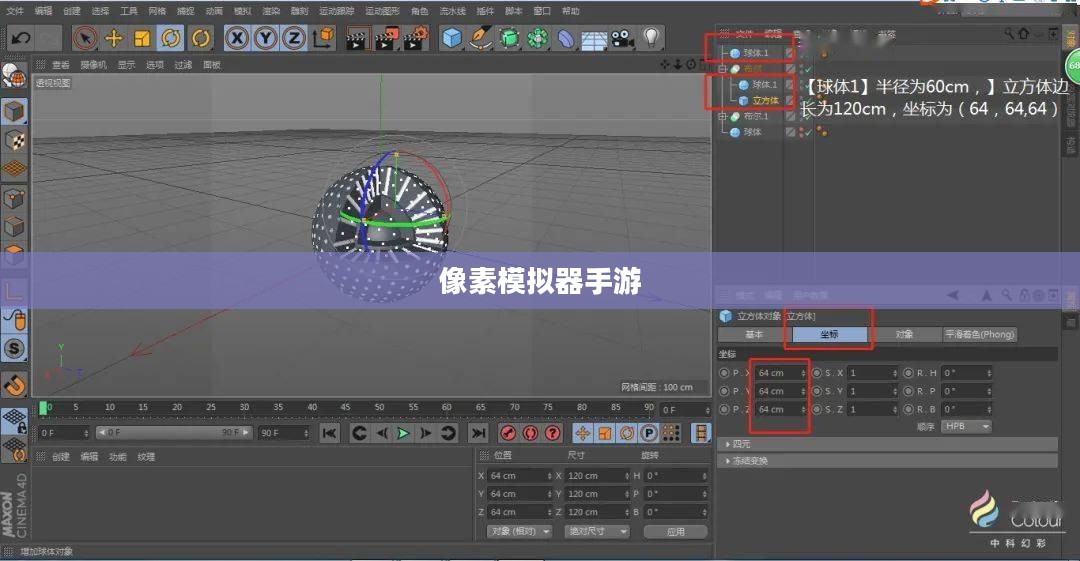Viewport: 1080px width, 561px height.
Task: Add a cube primitive object
Action: (452, 39)
